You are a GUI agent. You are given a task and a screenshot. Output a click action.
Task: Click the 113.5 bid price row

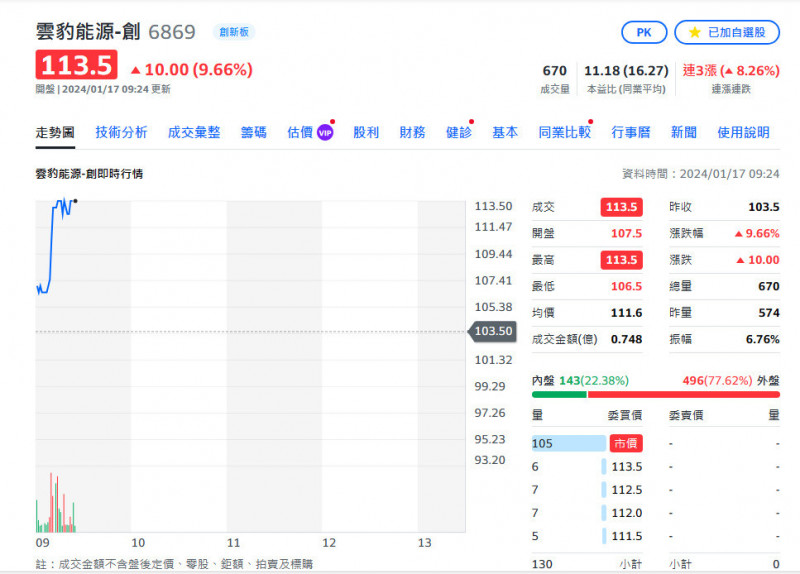click(x=587, y=466)
